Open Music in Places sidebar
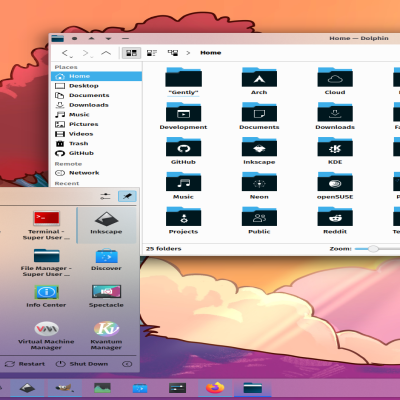Viewport: 400px width, 400px height. (96, 115)
